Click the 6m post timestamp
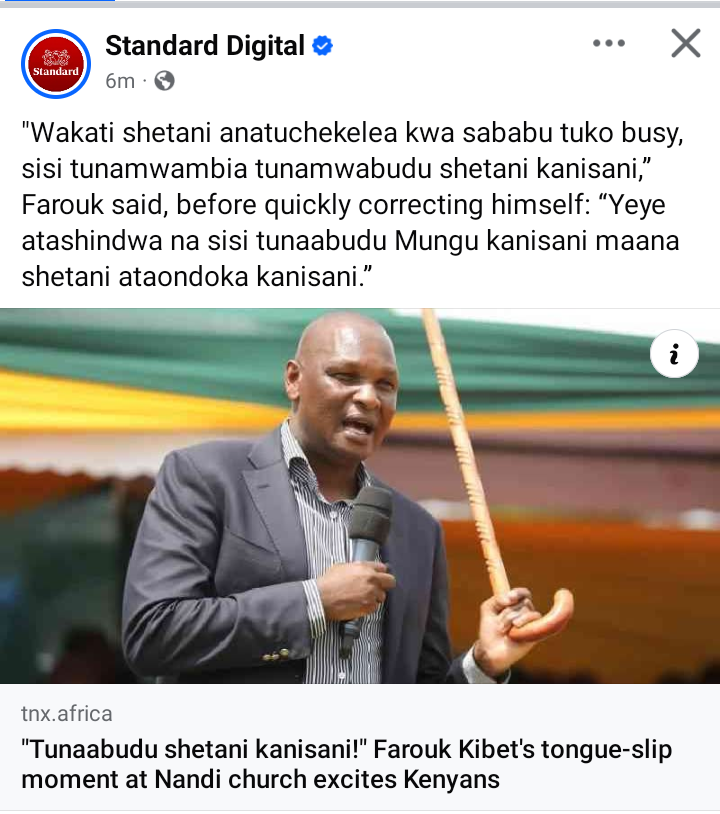 120,81
